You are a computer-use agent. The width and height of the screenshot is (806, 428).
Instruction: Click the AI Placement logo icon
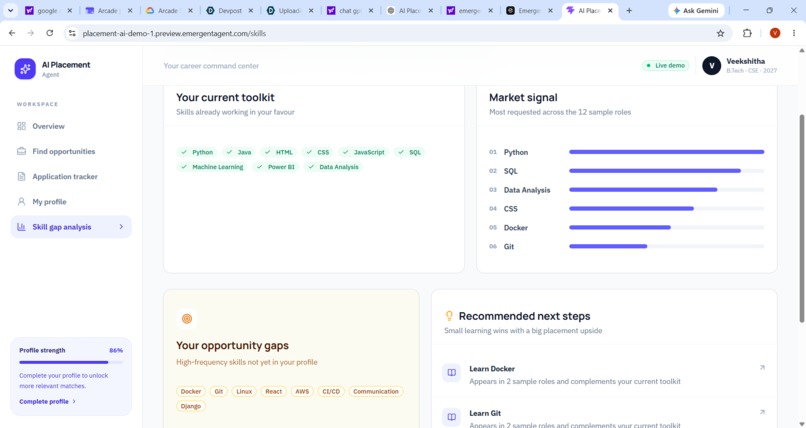(25, 69)
